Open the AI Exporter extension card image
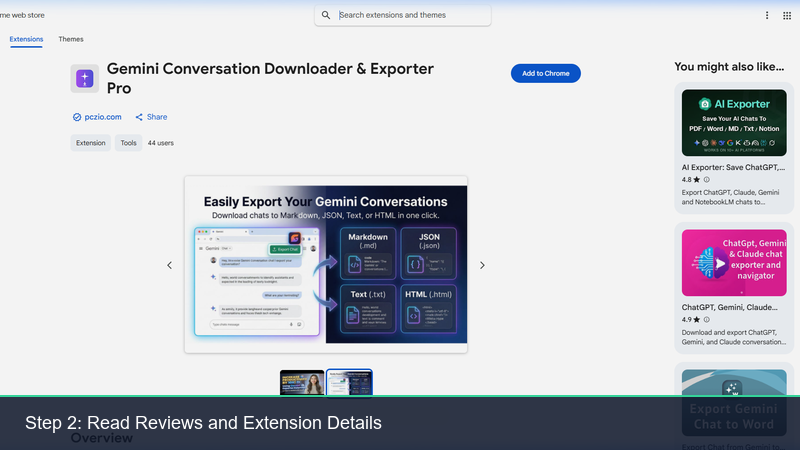The width and height of the screenshot is (800, 450). point(734,123)
